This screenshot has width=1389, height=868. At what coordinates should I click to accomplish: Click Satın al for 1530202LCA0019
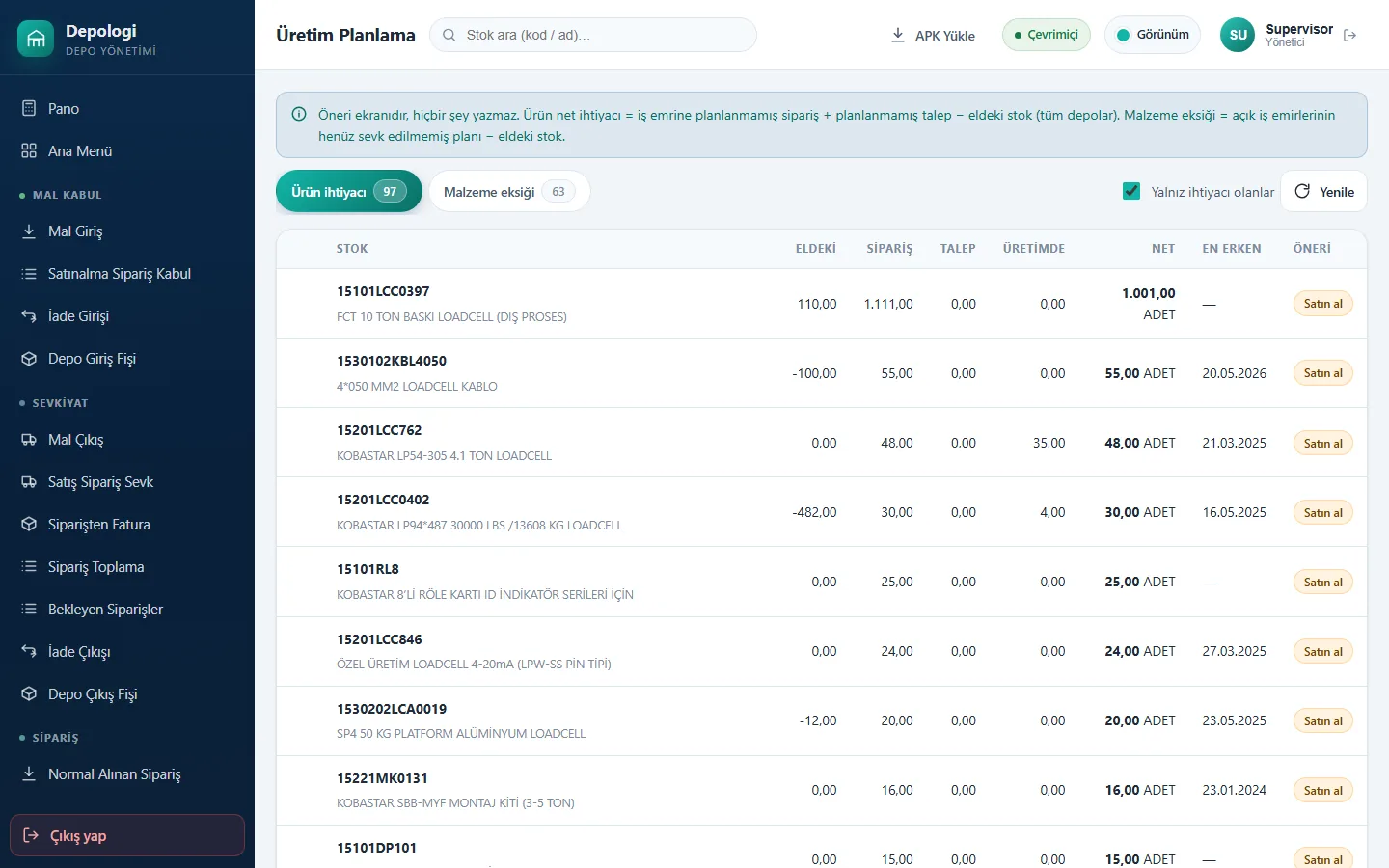(x=1322, y=720)
